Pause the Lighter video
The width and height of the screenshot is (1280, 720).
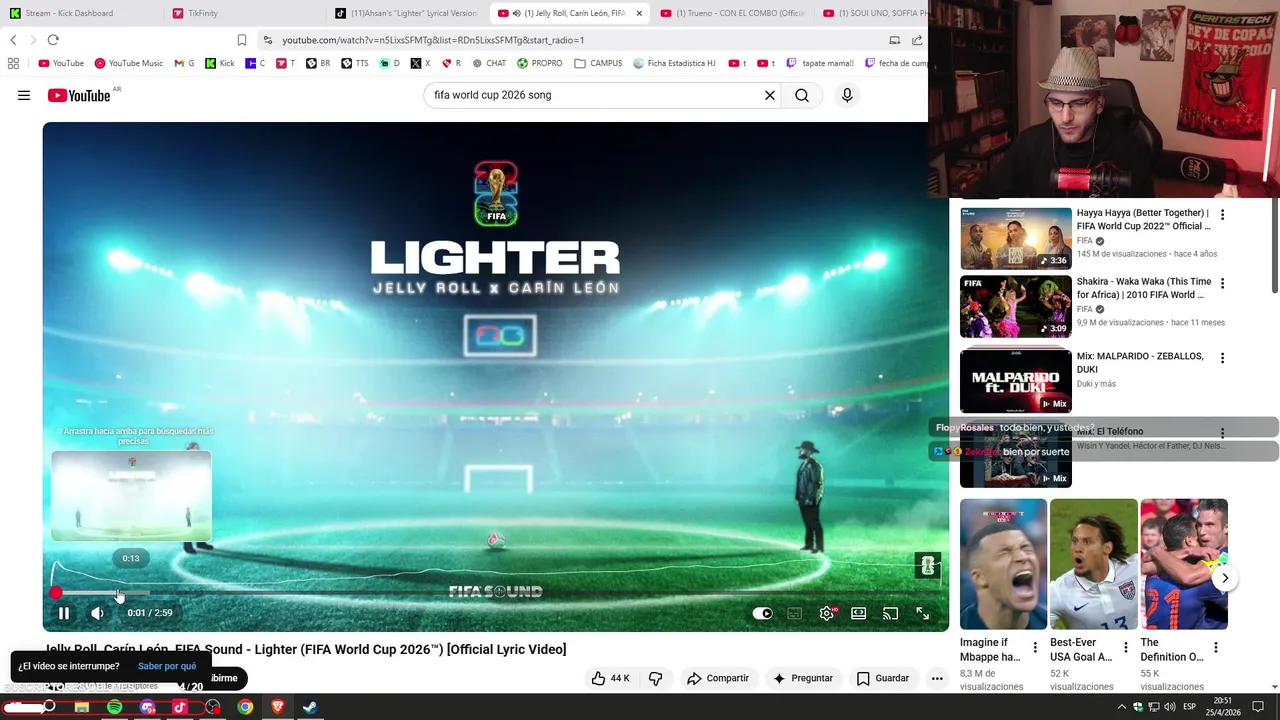click(64, 613)
